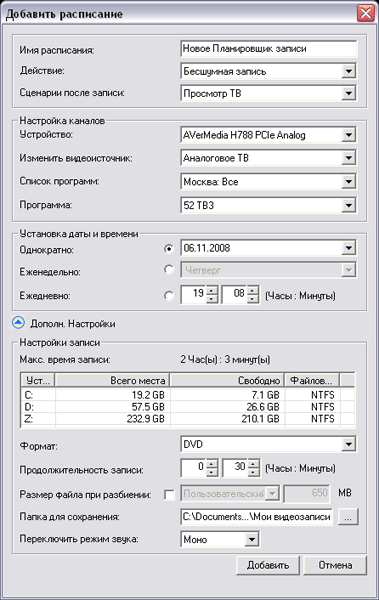Image resolution: width=379 pixels, height=600 pixels.
Task: Decrease the recording duration minutes 30
Action: (x=253, y=472)
